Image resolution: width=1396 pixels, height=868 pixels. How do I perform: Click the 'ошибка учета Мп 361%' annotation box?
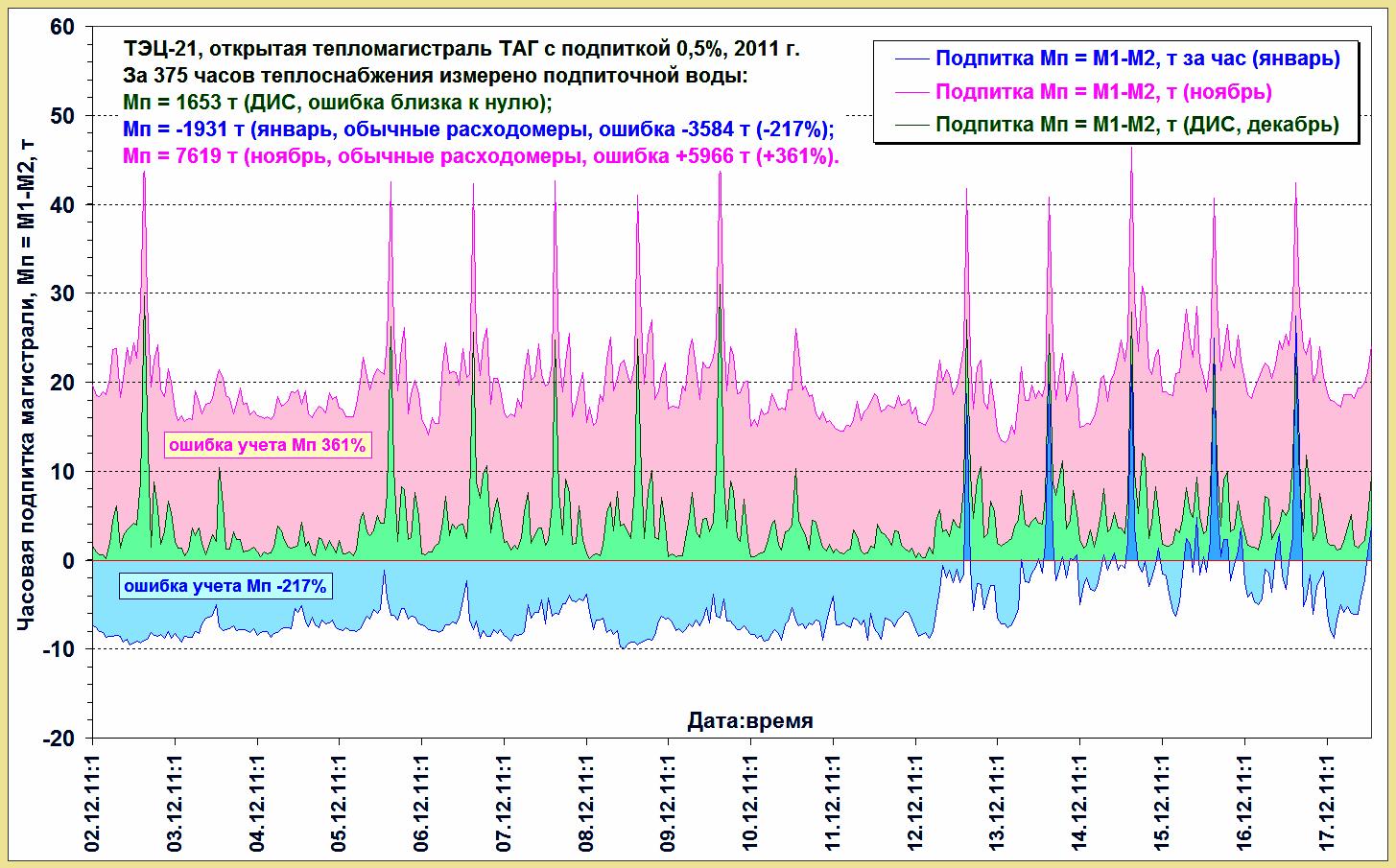coord(268,445)
